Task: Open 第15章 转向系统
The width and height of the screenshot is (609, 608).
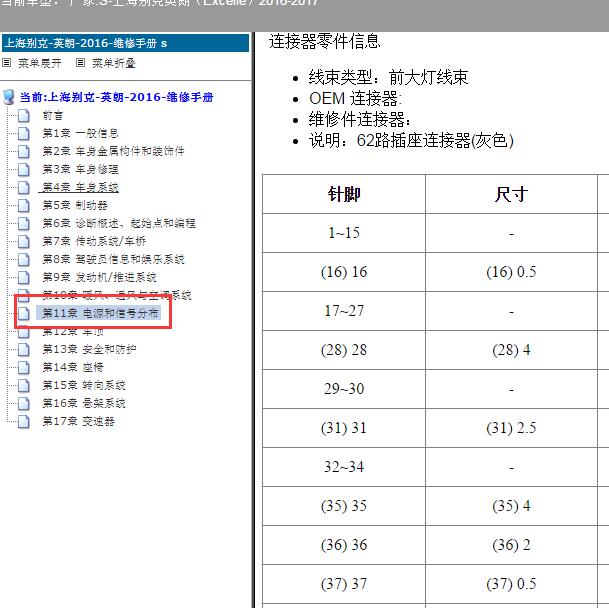Action: pos(84,385)
